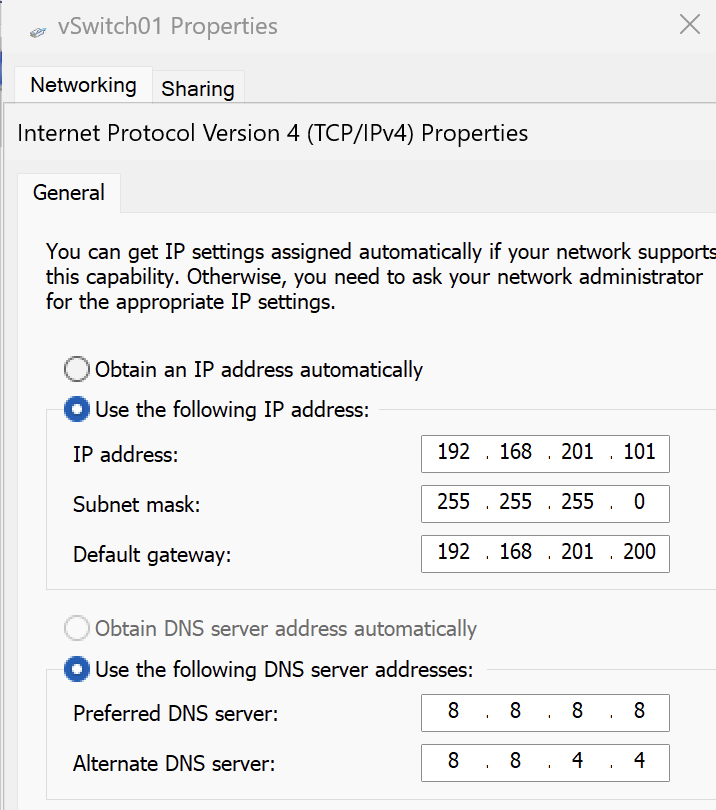Click first octet of Default gateway field
Screen dimensions: 716x810
point(454,552)
